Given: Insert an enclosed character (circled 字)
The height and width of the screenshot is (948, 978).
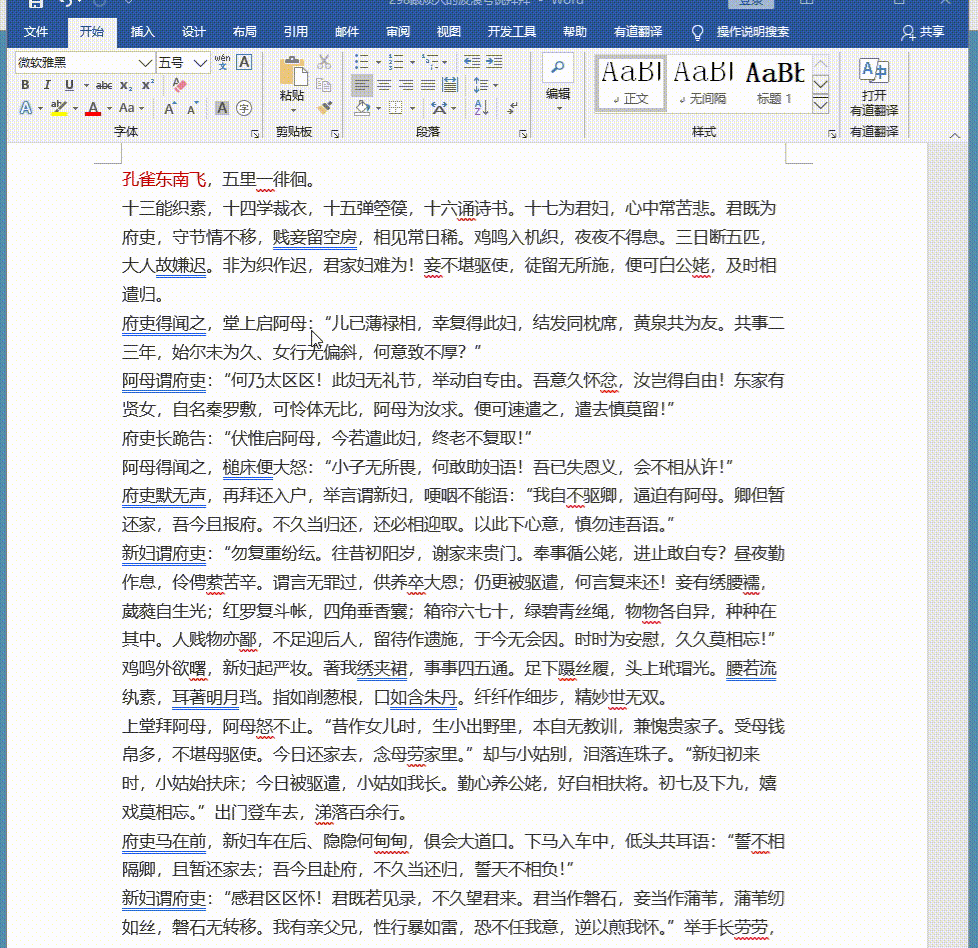Looking at the screenshot, I should (244, 109).
